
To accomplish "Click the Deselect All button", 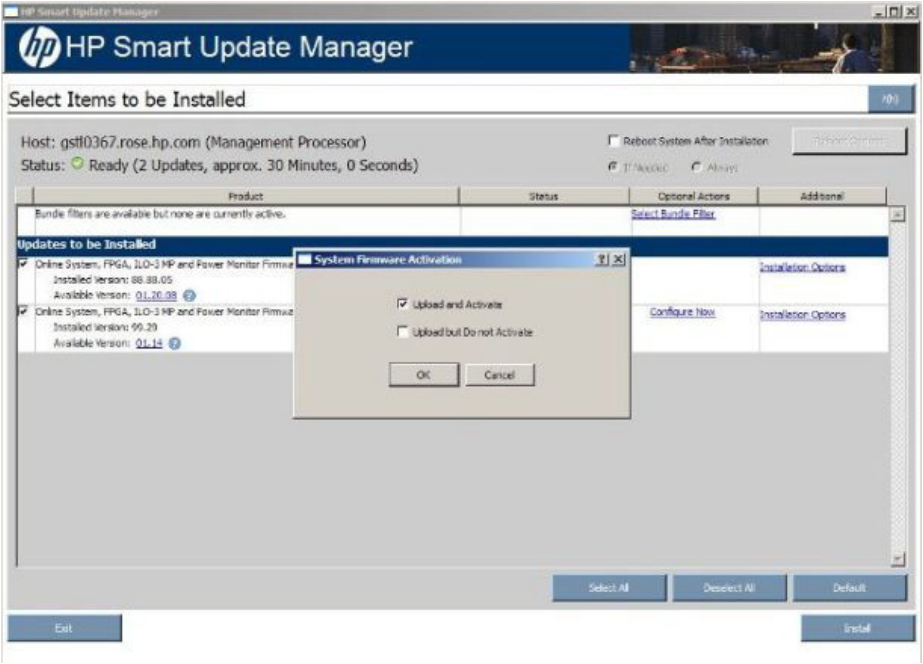I will pos(729,588).
